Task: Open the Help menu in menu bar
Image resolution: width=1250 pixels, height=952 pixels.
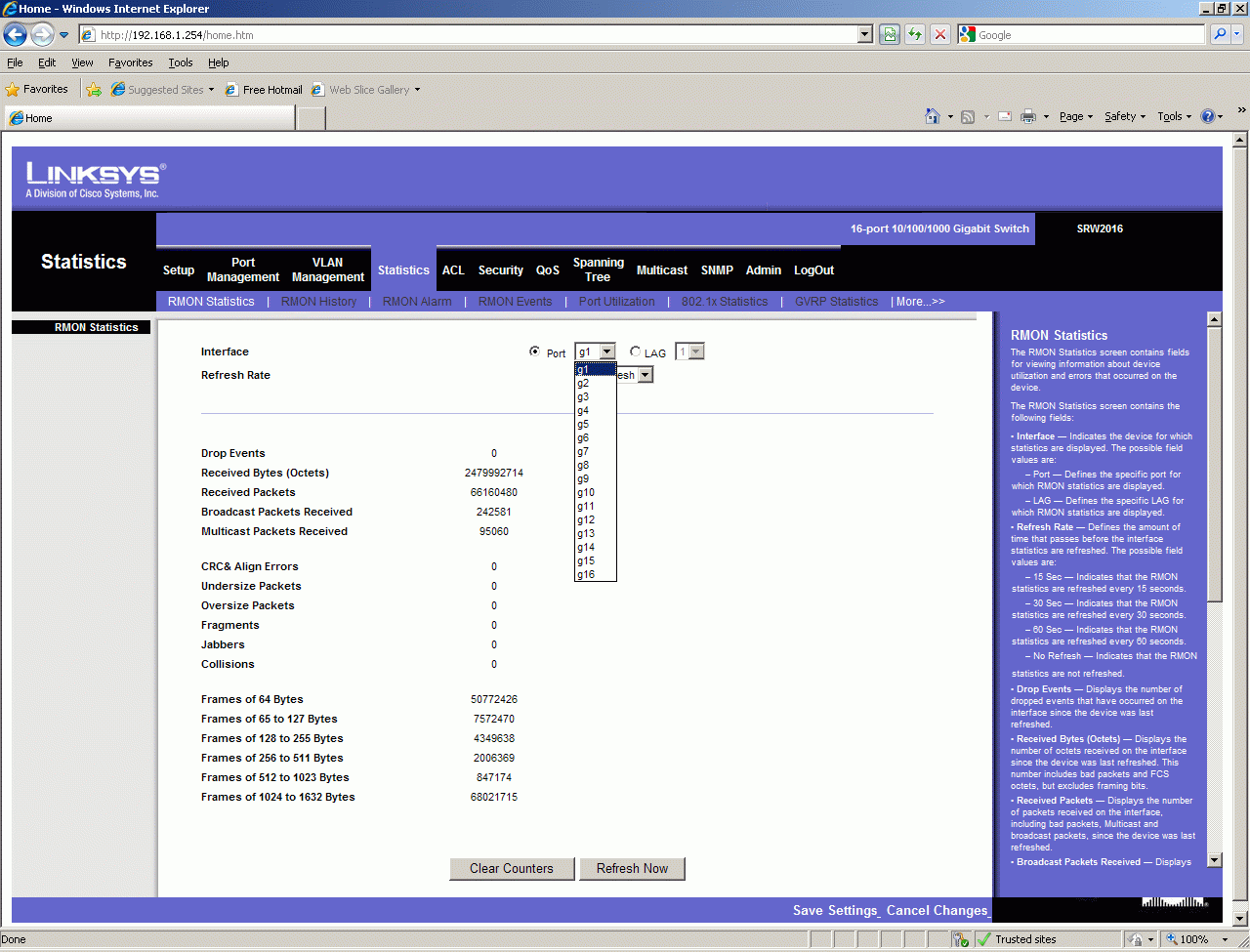Action: pos(219,62)
